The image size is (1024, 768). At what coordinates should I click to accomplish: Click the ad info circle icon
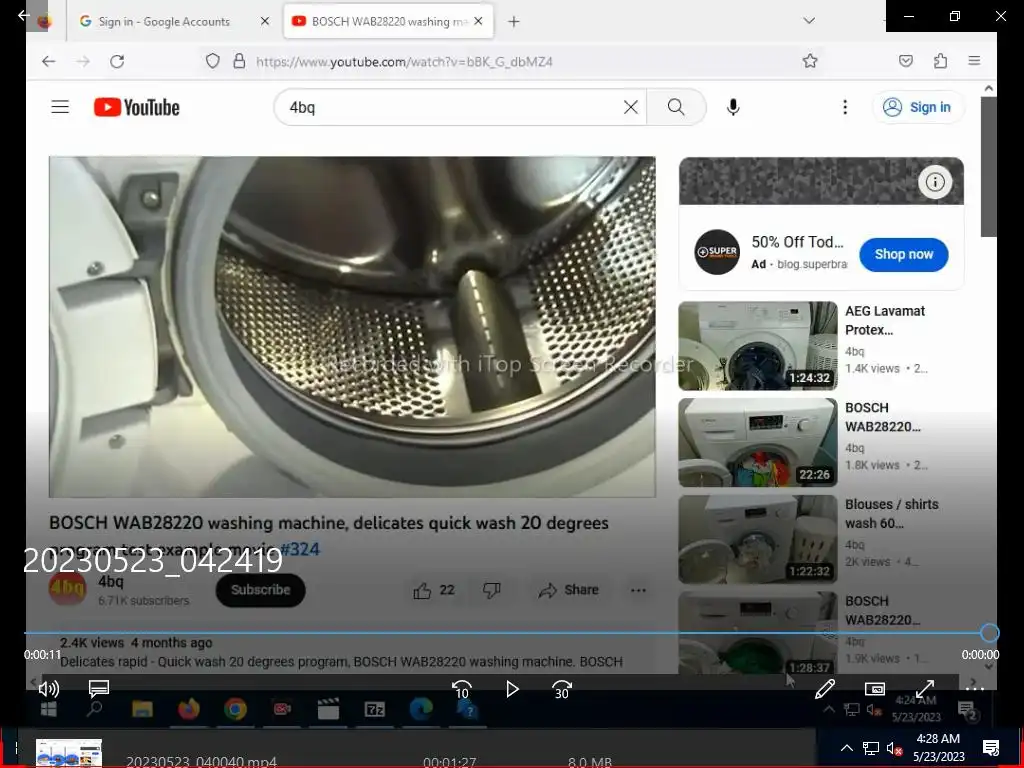click(x=935, y=182)
